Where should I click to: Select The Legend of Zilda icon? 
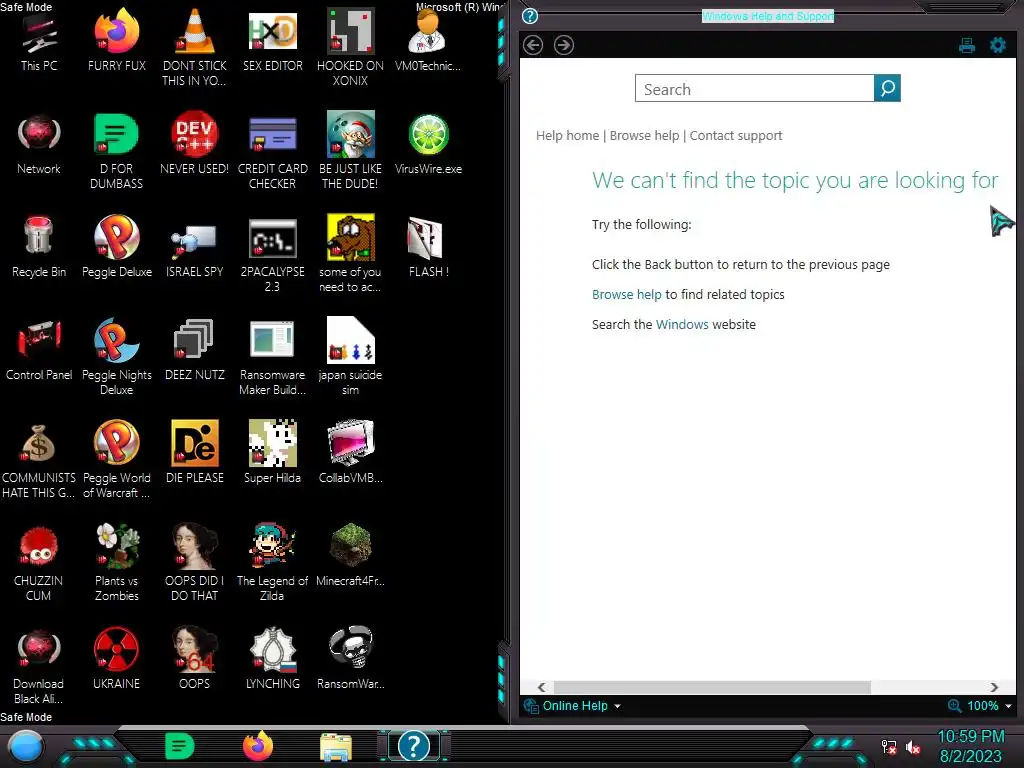tap(272, 564)
